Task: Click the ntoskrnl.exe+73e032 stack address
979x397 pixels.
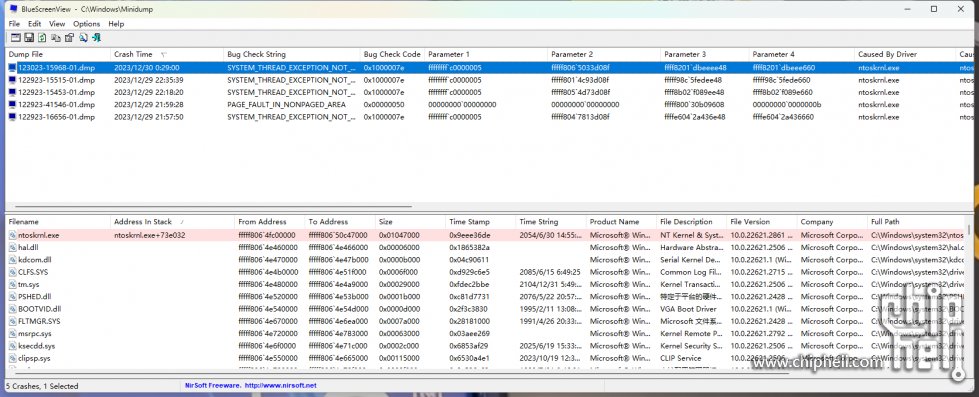Action: (x=149, y=235)
